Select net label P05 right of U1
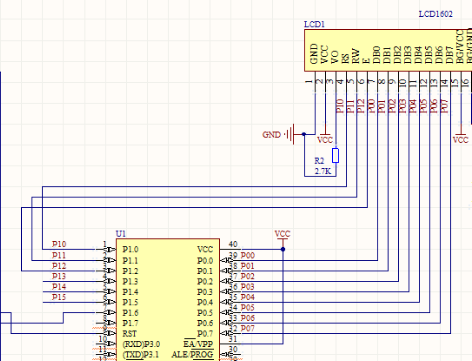This screenshot has height=361, width=472. point(248,307)
